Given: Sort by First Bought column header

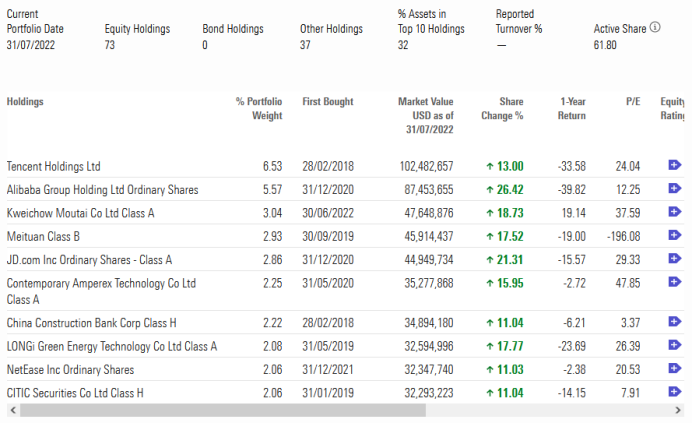Looking at the screenshot, I should coord(328,102).
